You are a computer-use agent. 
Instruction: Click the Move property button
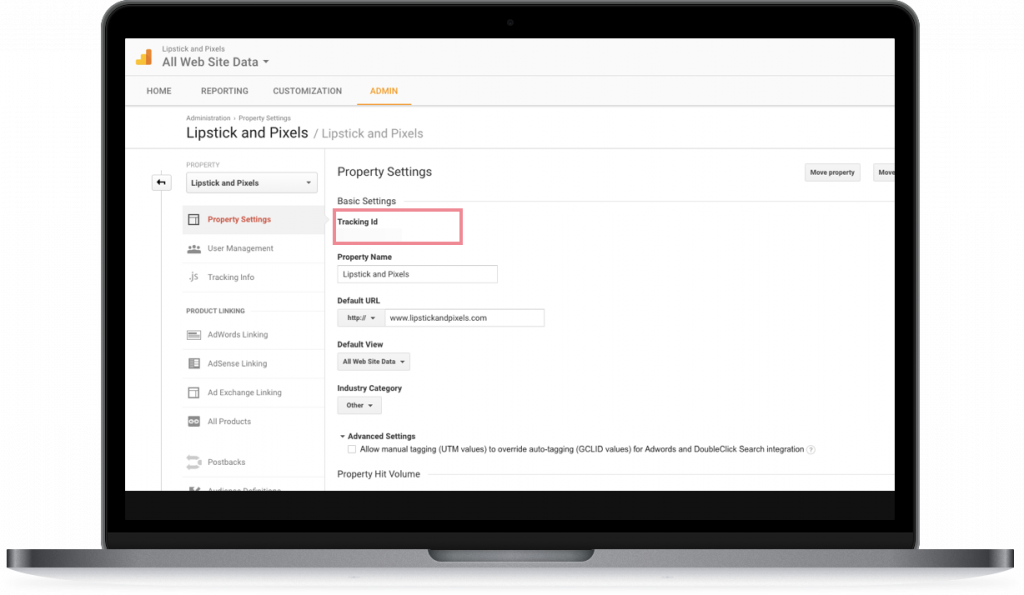click(832, 172)
